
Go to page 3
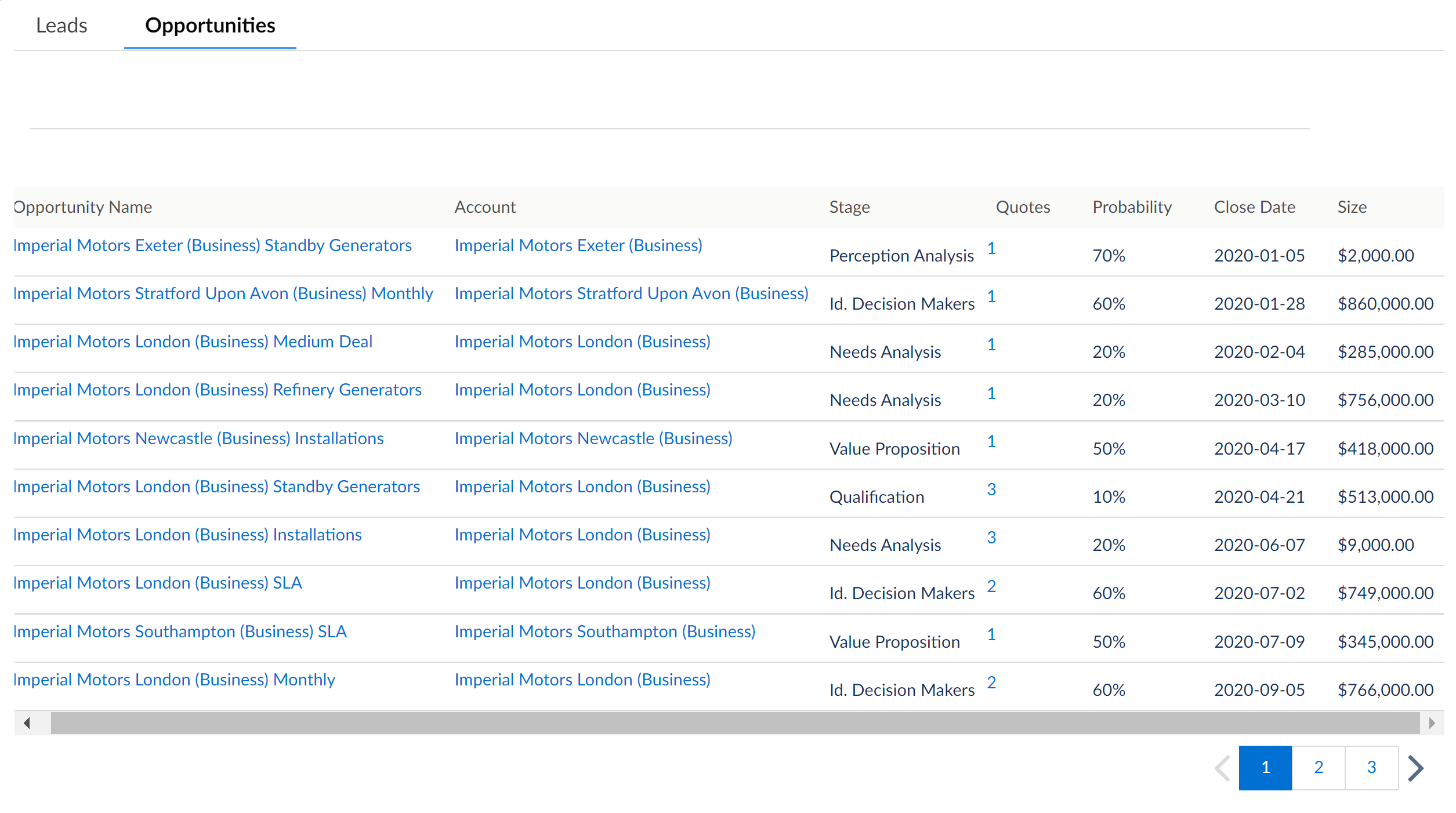1371,768
